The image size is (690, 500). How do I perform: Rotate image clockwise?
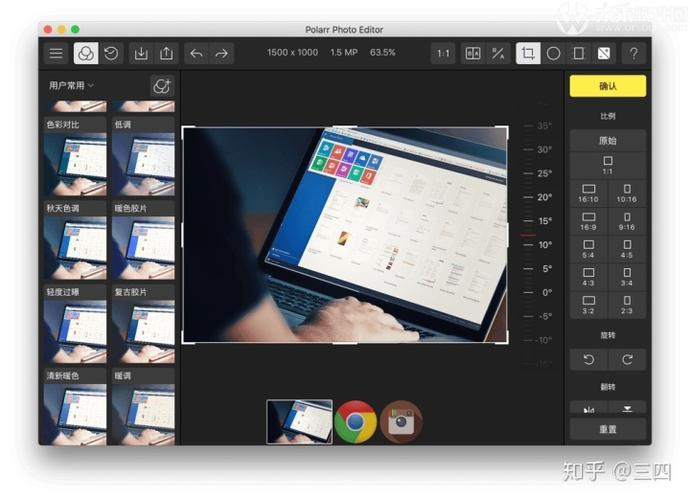click(x=627, y=360)
